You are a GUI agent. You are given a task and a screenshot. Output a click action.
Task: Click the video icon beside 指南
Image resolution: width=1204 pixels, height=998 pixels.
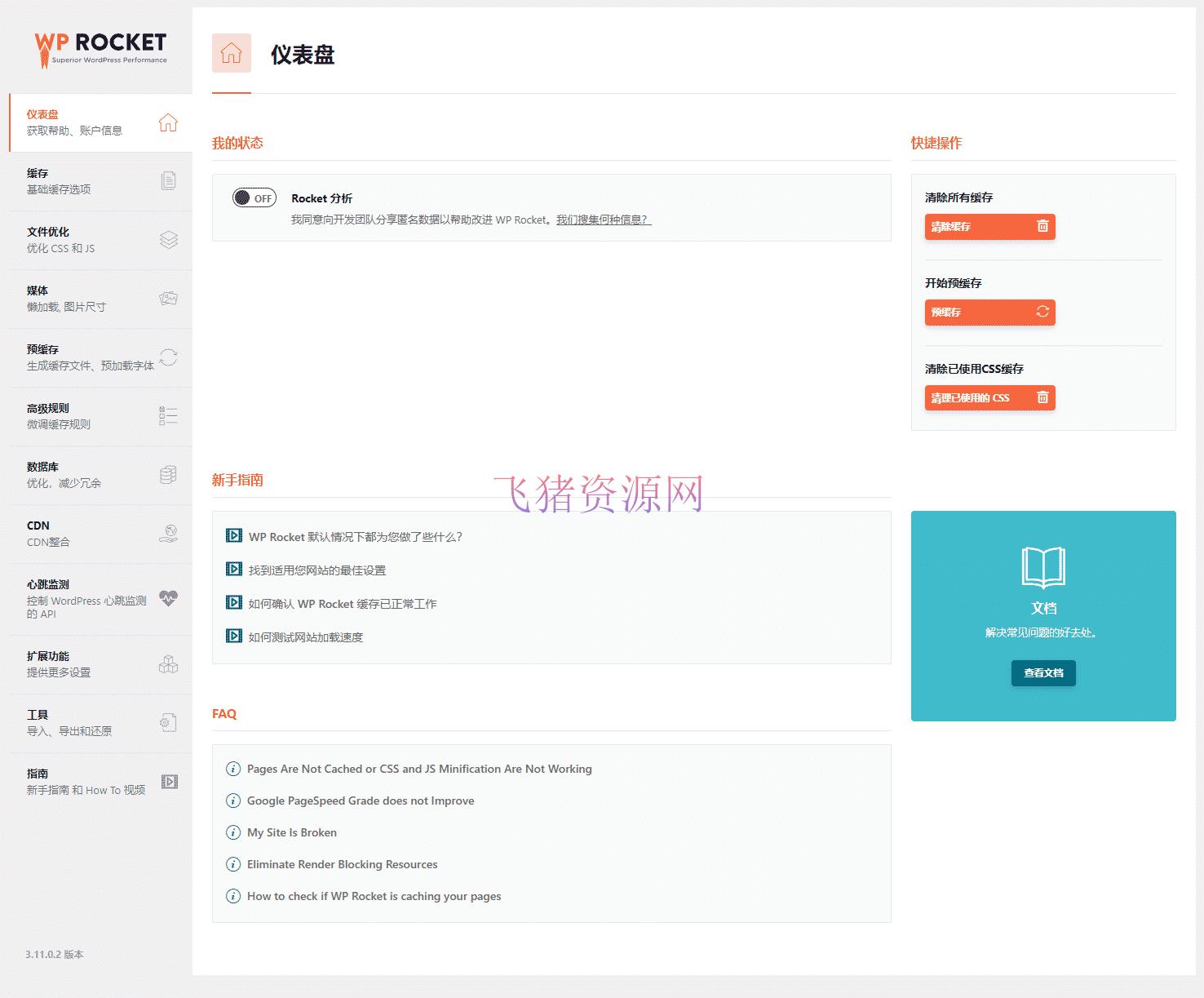[x=169, y=782]
